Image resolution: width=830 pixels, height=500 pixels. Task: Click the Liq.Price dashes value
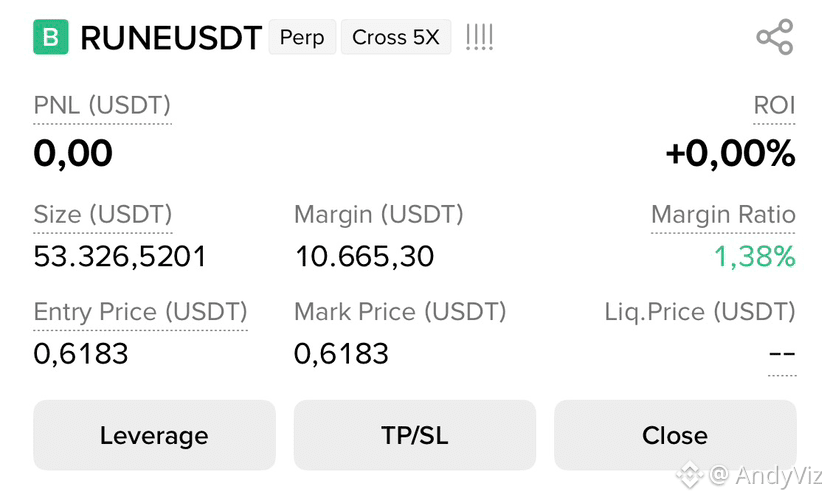click(782, 353)
